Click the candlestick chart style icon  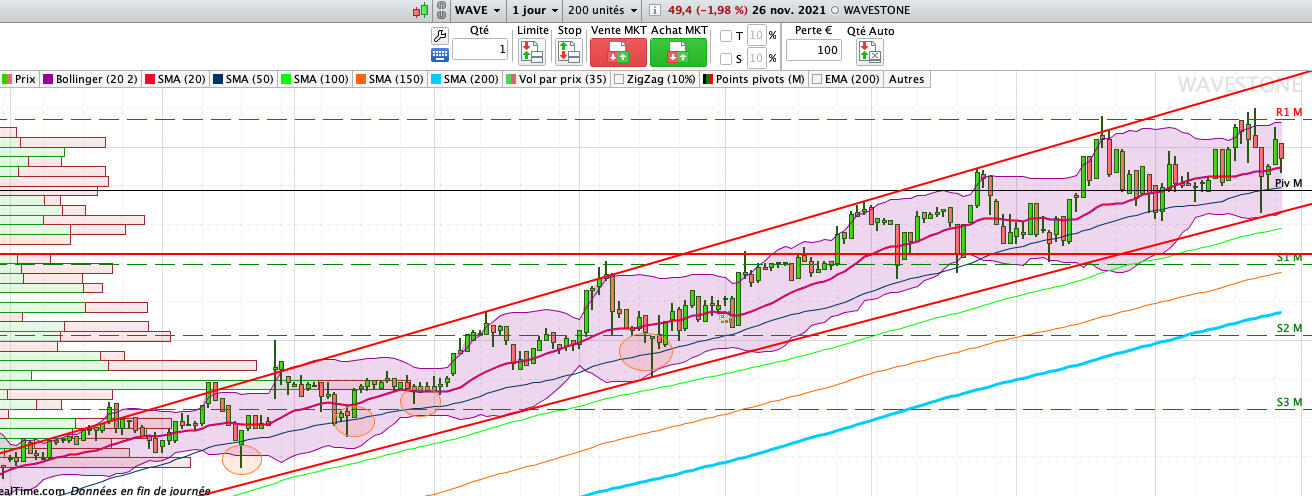click(420, 10)
